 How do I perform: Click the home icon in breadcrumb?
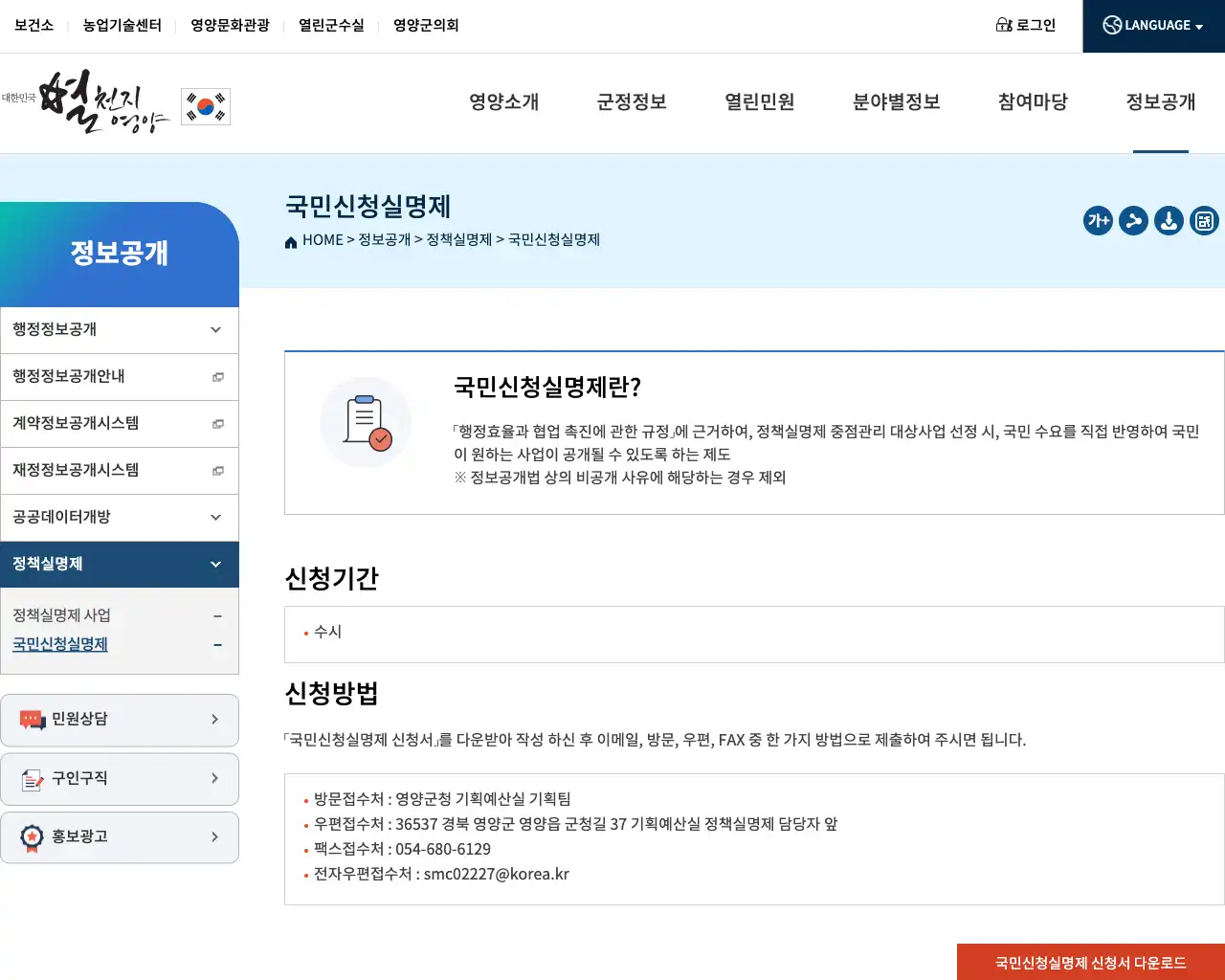tap(291, 241)
